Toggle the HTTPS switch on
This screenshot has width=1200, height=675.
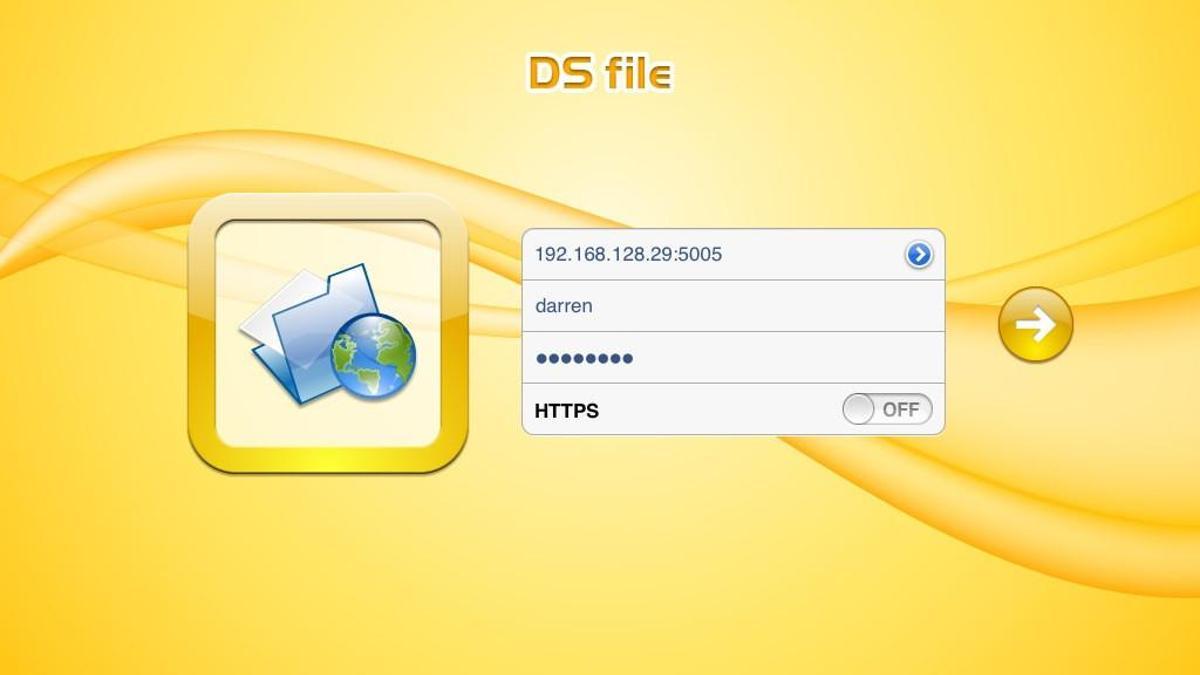coord(887,409)
